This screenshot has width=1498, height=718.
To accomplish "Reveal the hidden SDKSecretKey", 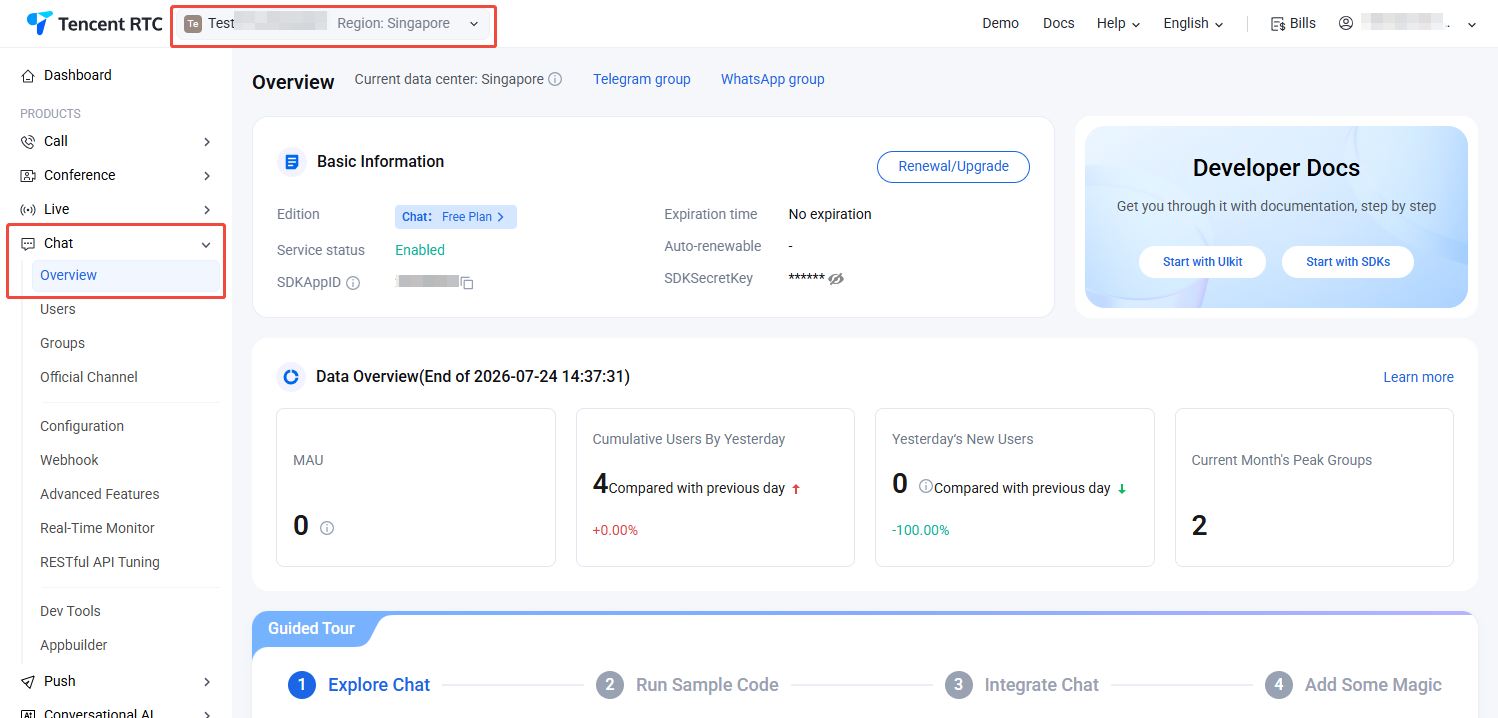I will (x=836, y=279).
